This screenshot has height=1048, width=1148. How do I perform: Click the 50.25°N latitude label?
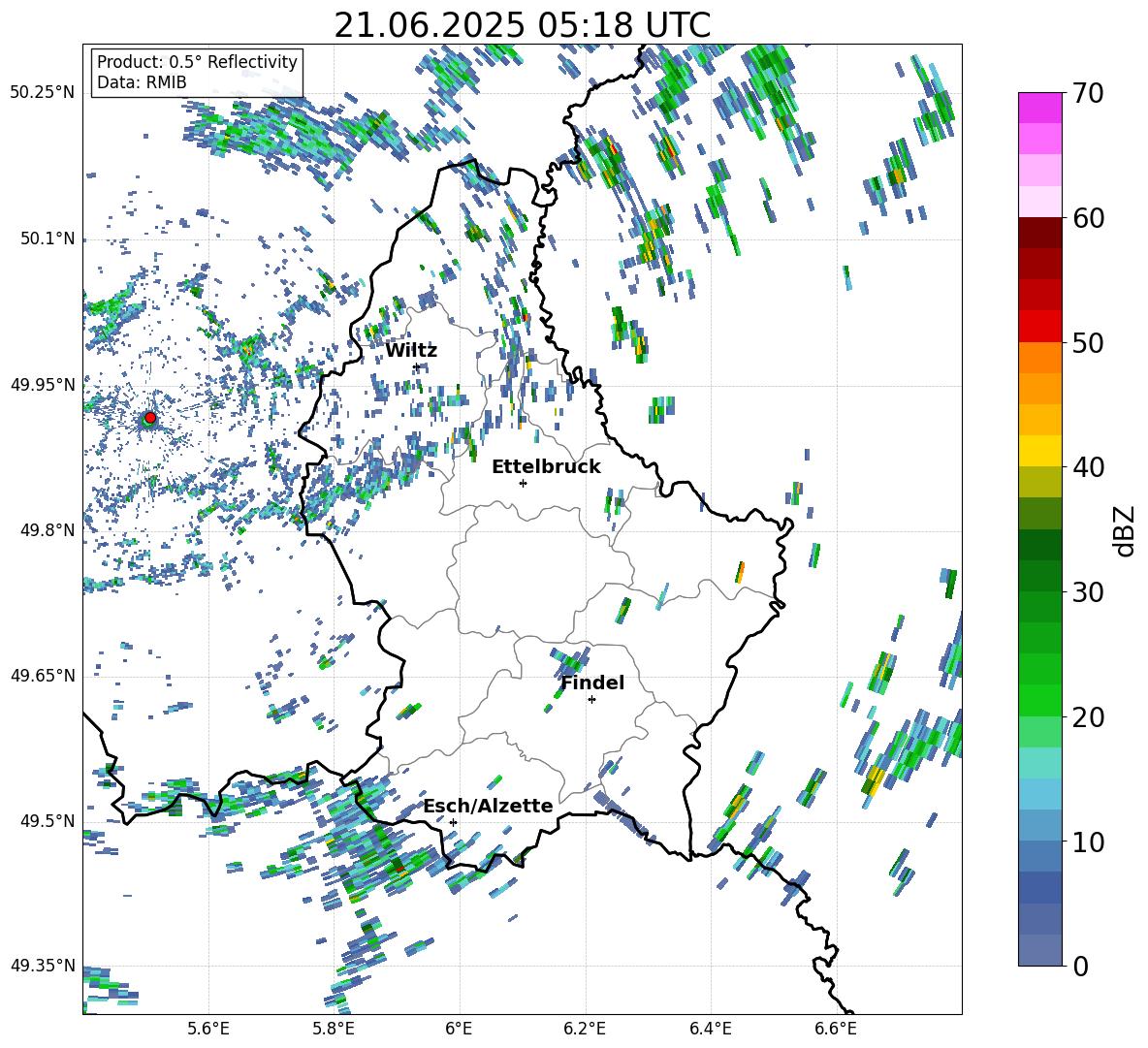click(43, 93)
